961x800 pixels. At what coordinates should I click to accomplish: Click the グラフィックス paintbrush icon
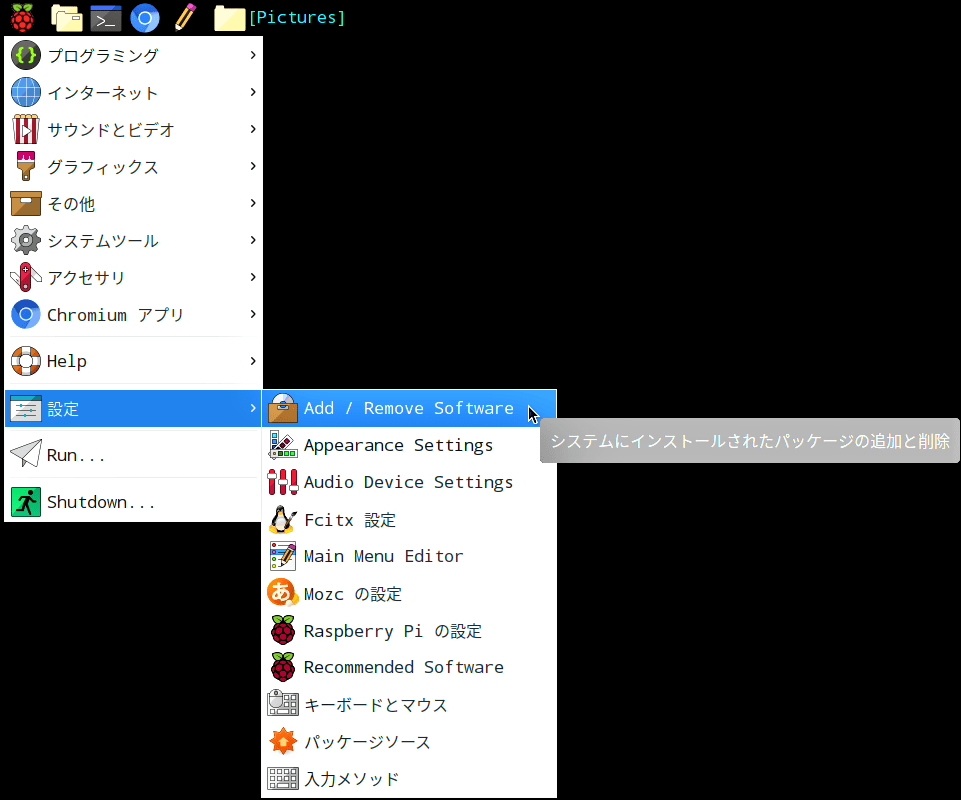point(26,166)
